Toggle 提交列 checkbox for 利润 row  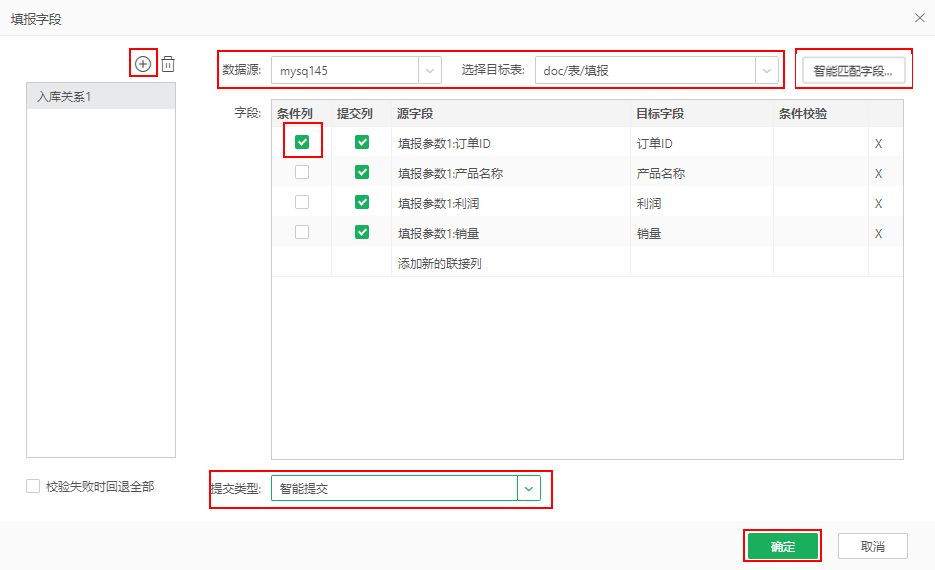point(362,202)
